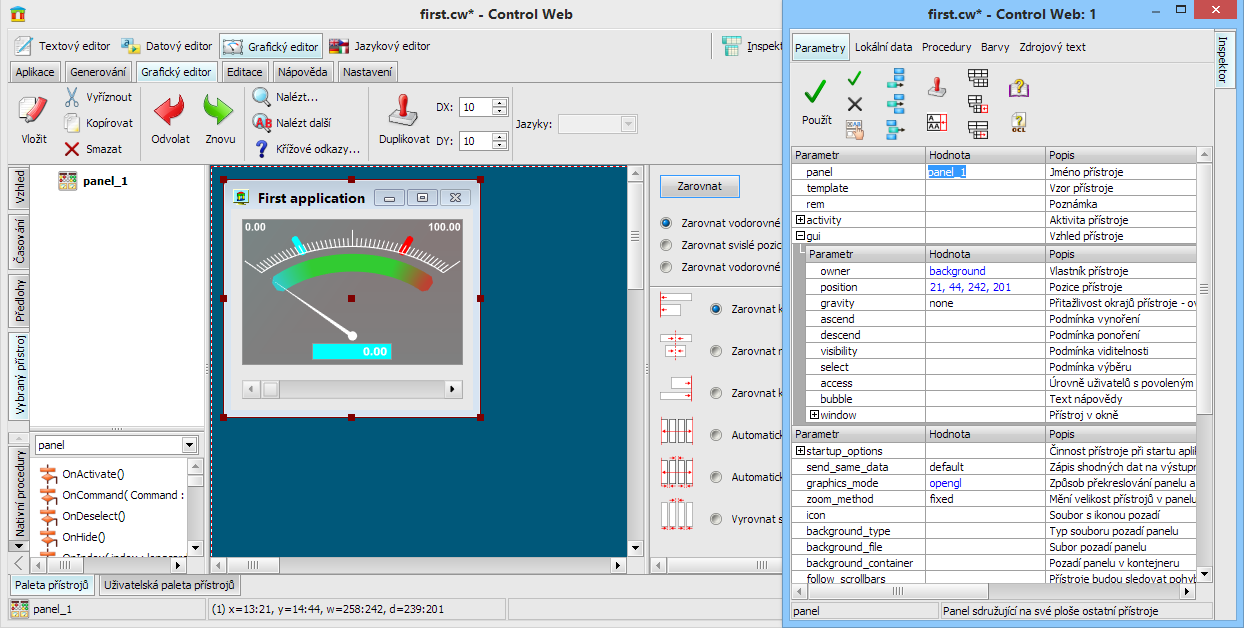The image size is (1244, 628).
Task: Click the Smazat delete icon
Action: point(72,149)
